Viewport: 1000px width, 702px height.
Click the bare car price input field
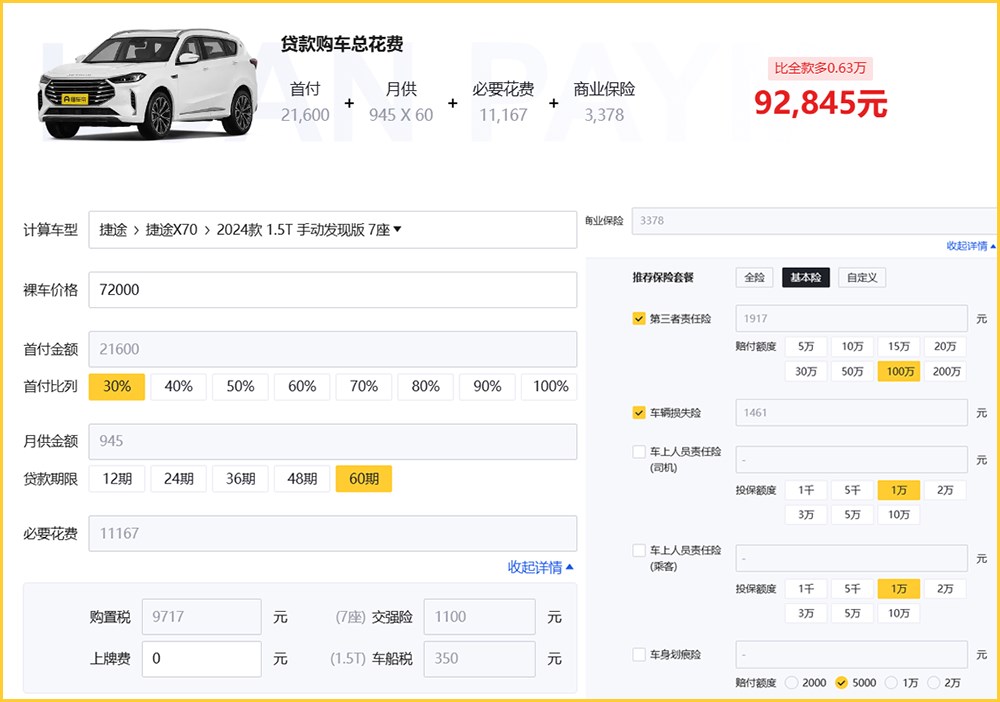[x=332, y=290]
